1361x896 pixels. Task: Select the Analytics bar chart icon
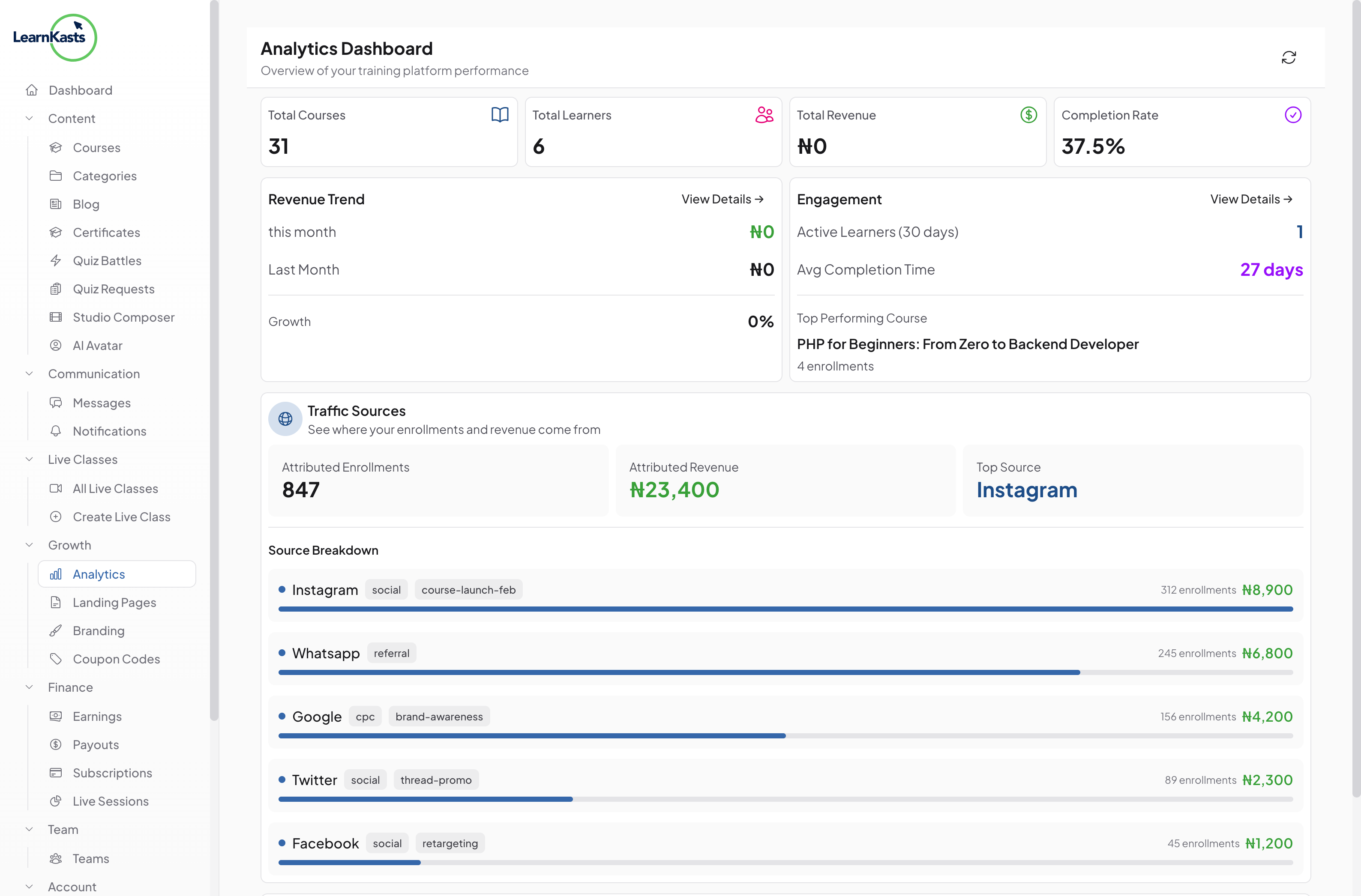click(55, 574)
